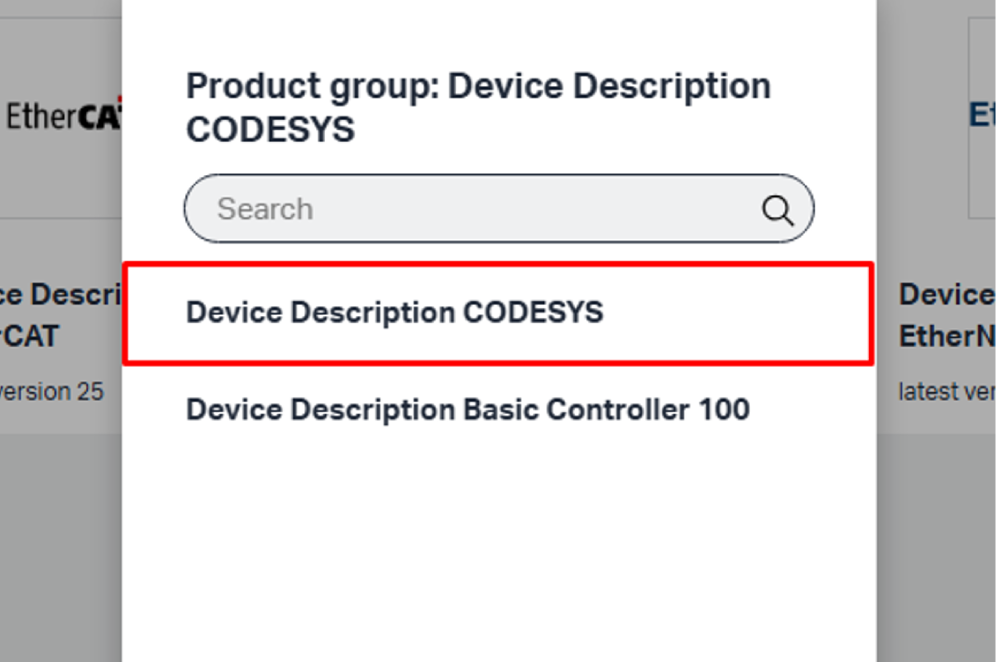This screenshot has width=1000, height=662.
Task: Click the right card's image frame
Action: tap(982, 118)
